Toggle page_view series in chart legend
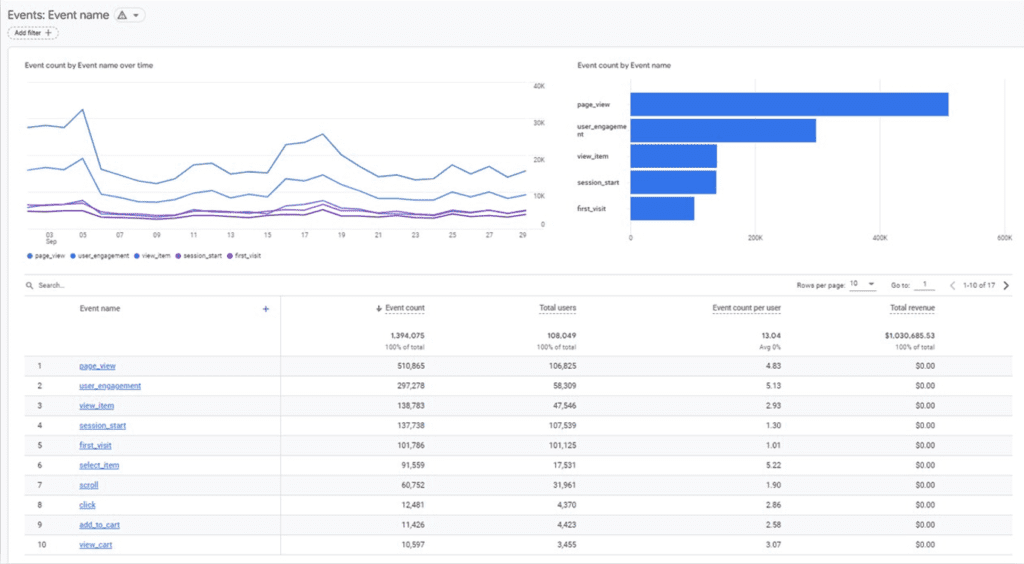 tap(46, 256)
